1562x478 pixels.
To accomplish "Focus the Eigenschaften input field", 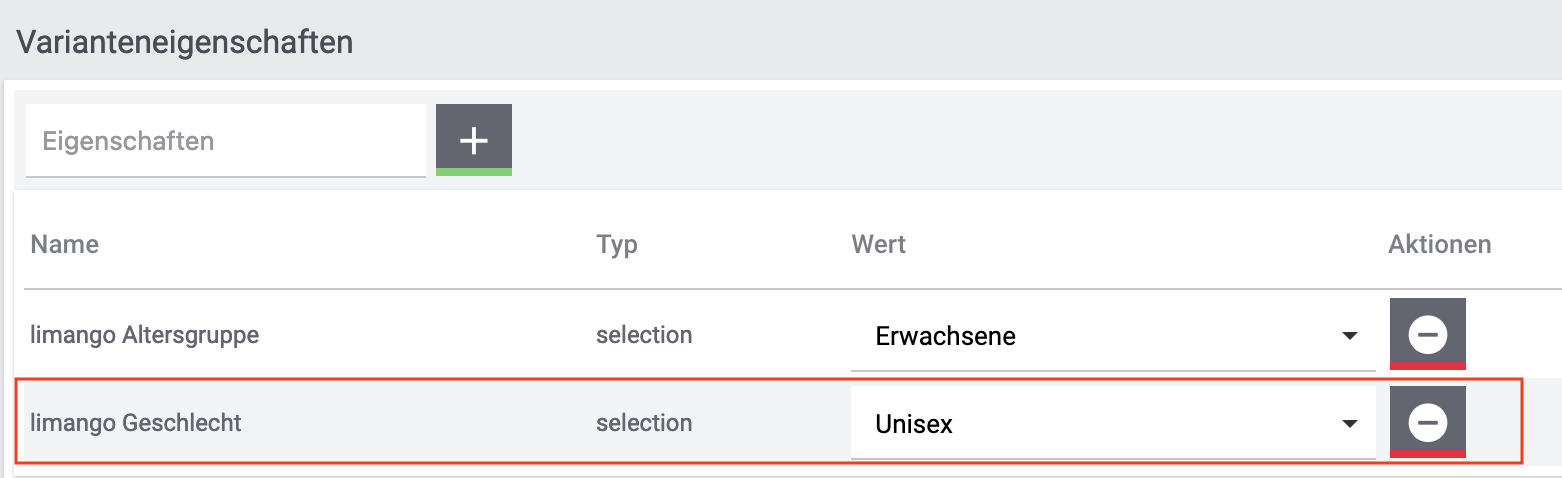I will (225, 141).
